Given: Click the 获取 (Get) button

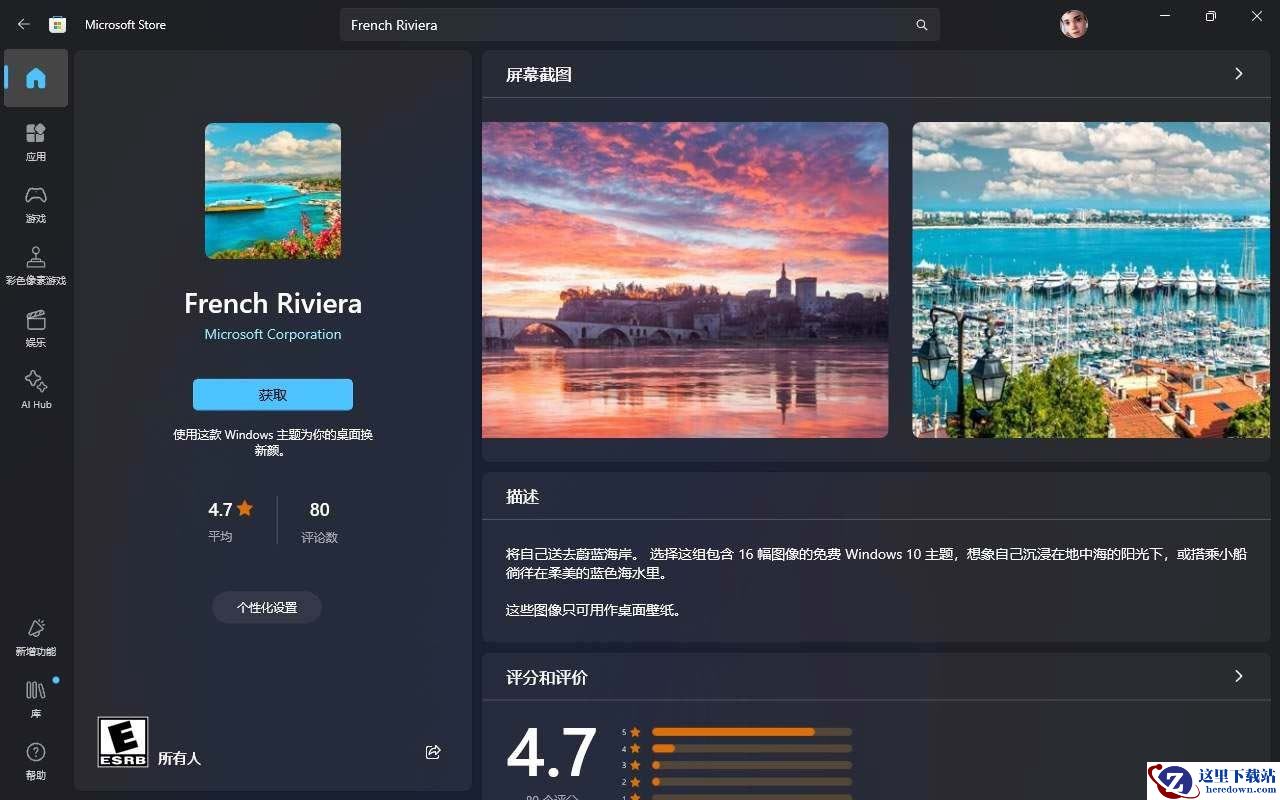Looking at the screenshot, I should pyautogui.click(x=273, y=395).
